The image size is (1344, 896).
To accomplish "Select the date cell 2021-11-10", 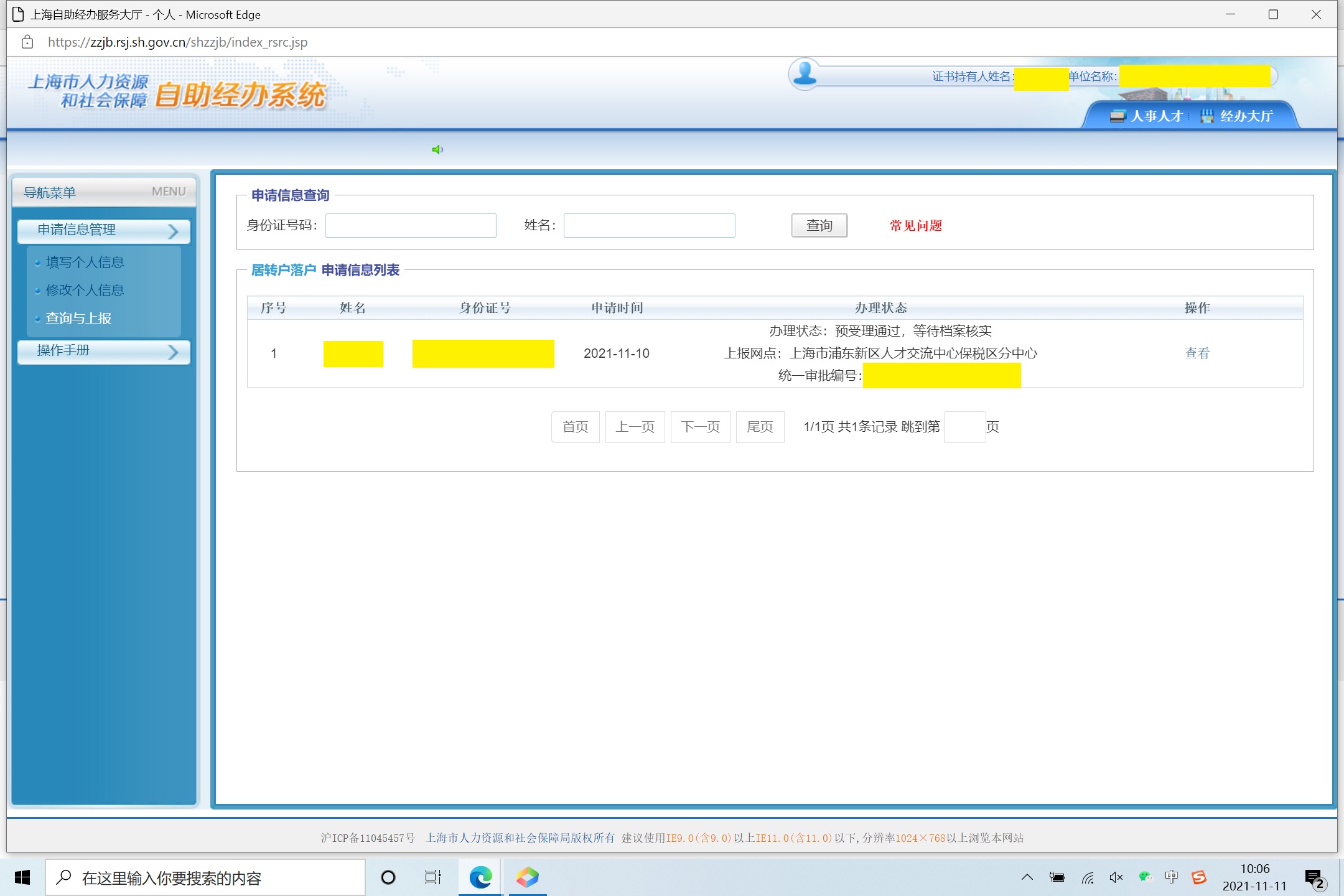I will coord(616,353).
